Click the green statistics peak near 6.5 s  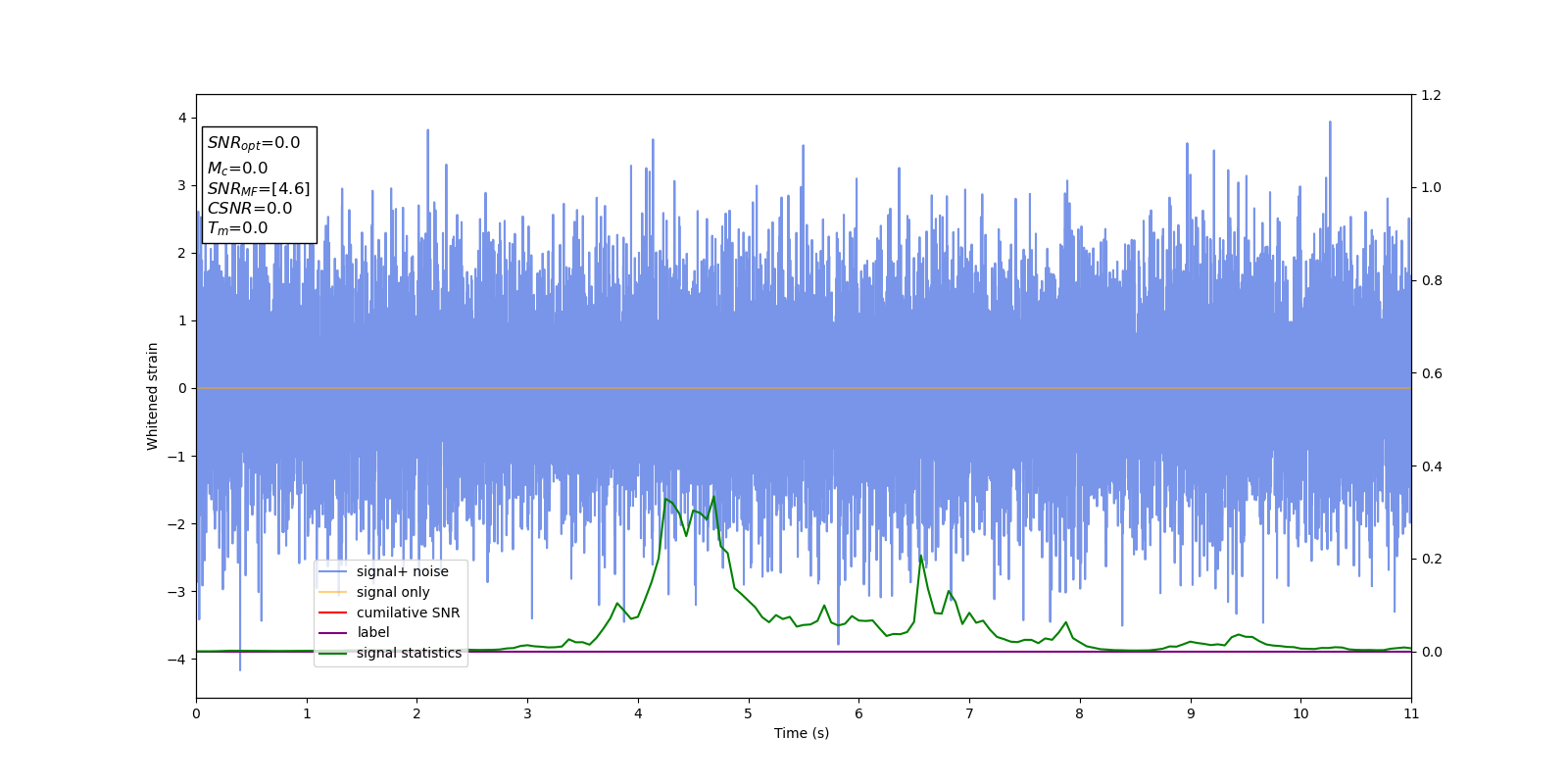[x=920, y=556]
